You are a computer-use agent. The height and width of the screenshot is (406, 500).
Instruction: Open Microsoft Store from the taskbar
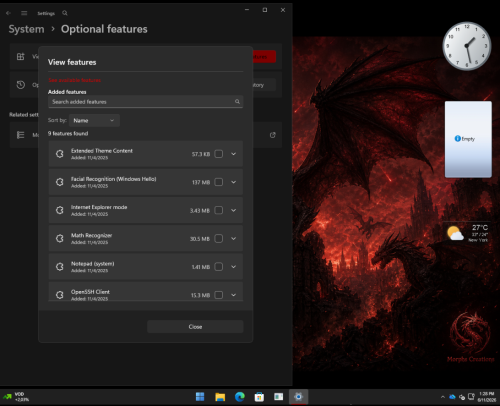(259, 397)
